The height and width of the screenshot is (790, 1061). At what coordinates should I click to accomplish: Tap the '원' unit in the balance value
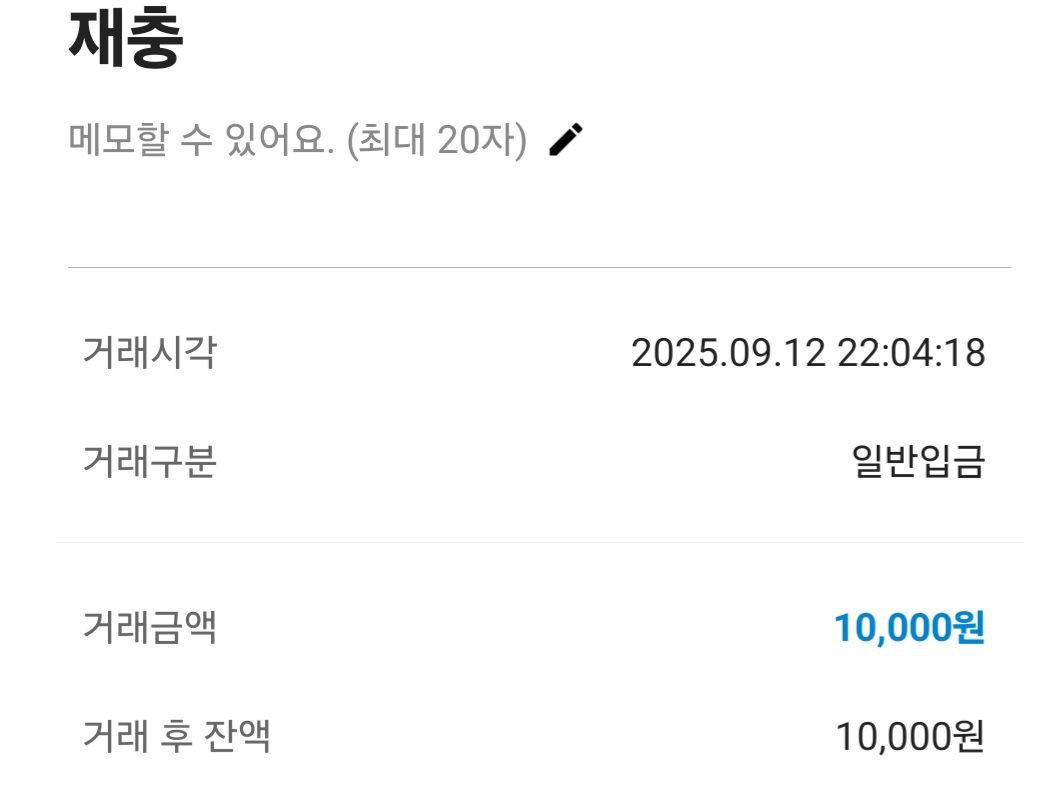tap(968, 737)
